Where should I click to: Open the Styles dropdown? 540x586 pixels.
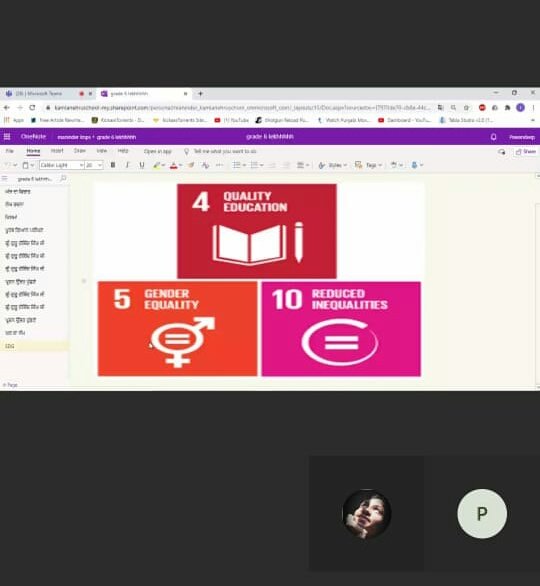333,165
